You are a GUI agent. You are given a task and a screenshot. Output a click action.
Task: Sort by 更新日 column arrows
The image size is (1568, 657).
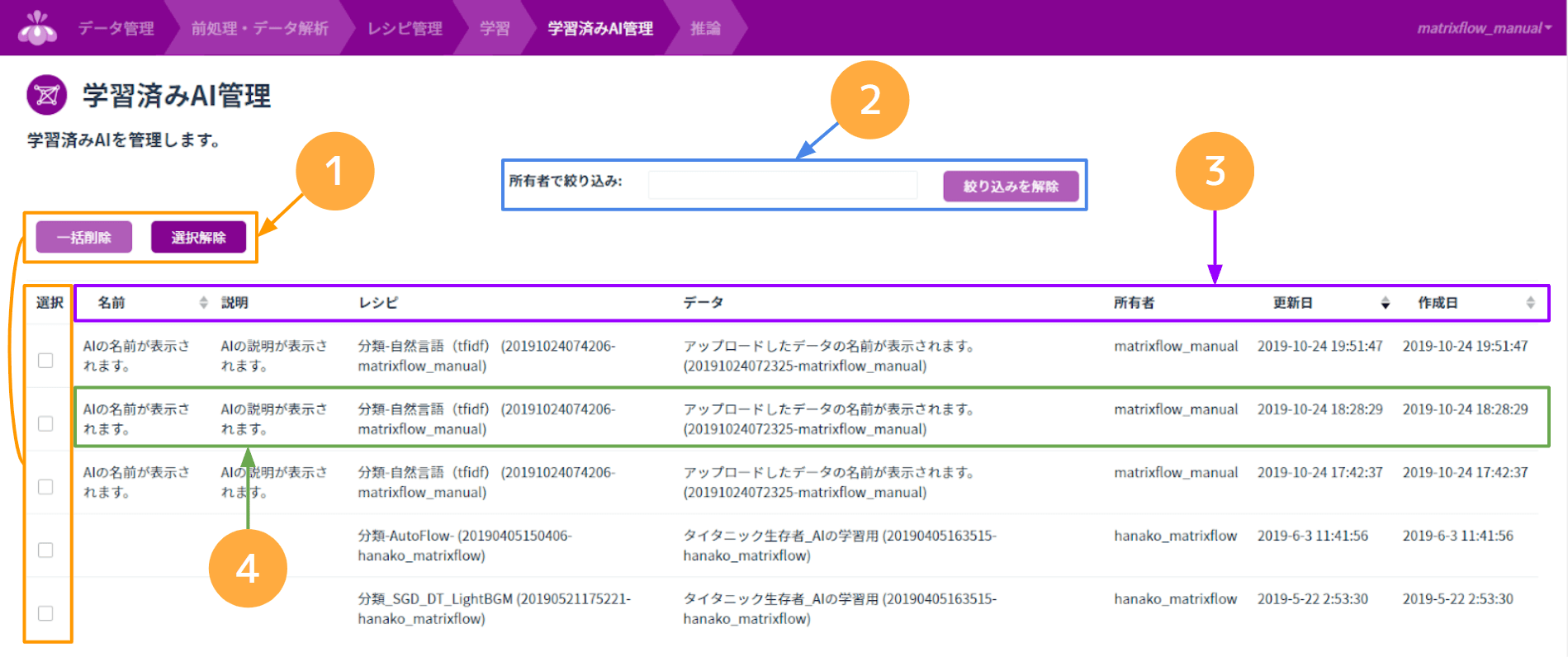(1385, 303)
